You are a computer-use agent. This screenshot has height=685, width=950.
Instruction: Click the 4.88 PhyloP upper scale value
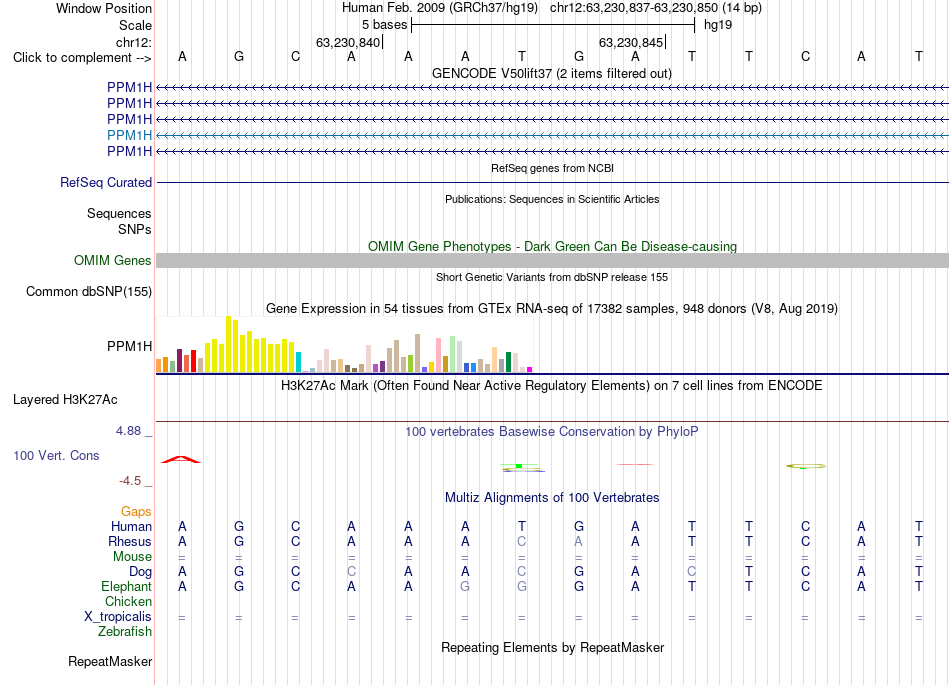point(128,431)
